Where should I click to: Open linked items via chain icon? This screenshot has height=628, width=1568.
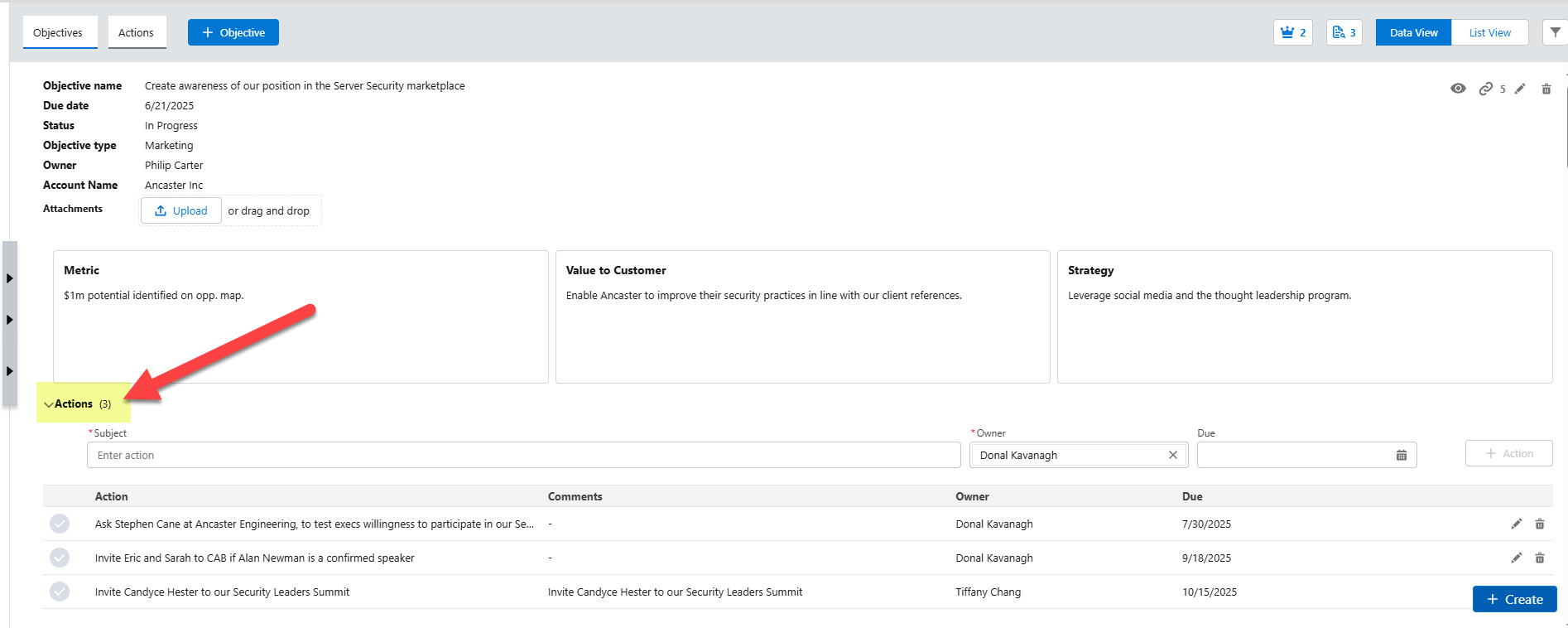(1486, 89)
